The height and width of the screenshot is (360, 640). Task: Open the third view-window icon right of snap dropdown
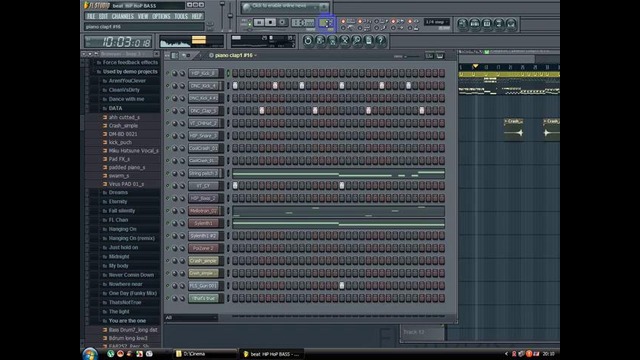pos(487,24)
